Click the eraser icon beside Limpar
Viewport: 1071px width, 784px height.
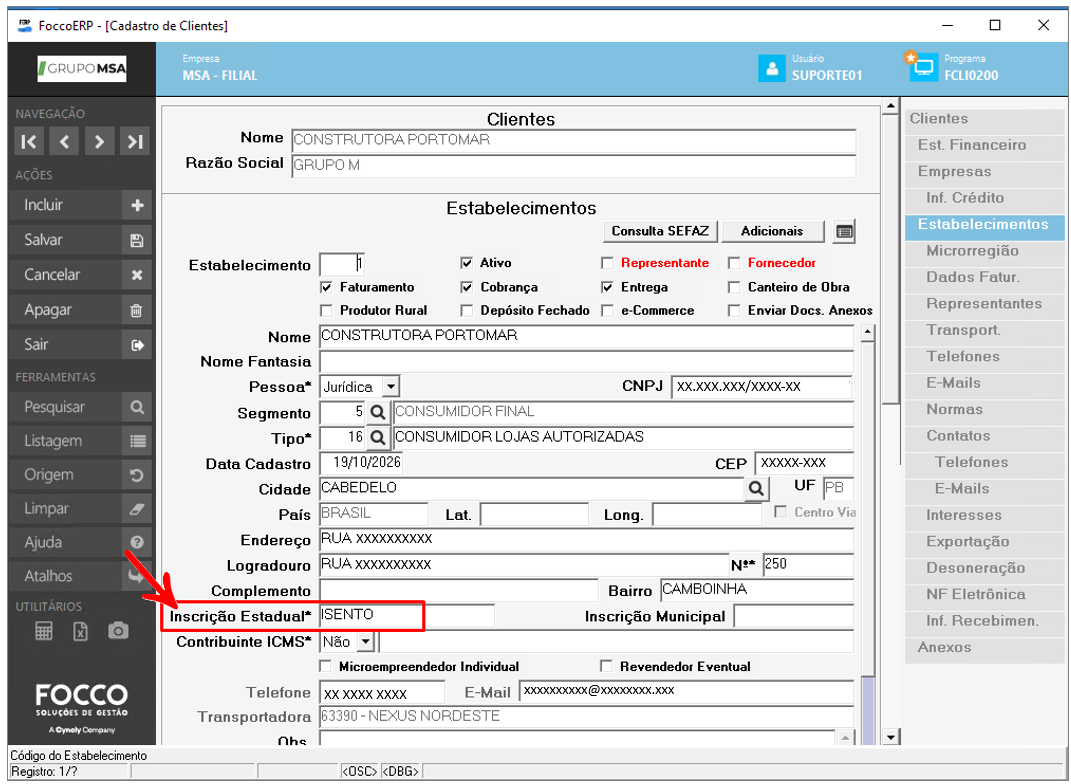coord(137,509)
